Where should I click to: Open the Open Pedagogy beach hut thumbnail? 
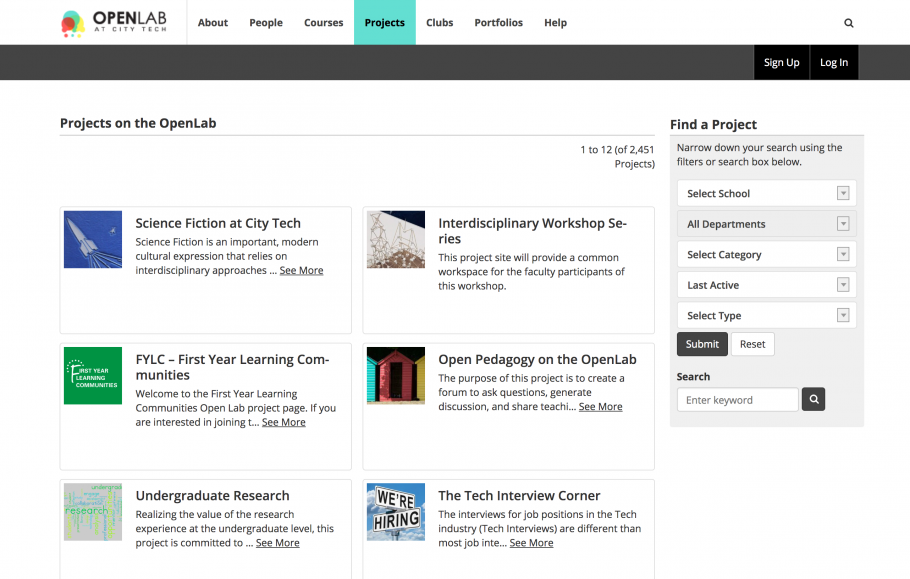pyautogui.click(x=396, y=375)
